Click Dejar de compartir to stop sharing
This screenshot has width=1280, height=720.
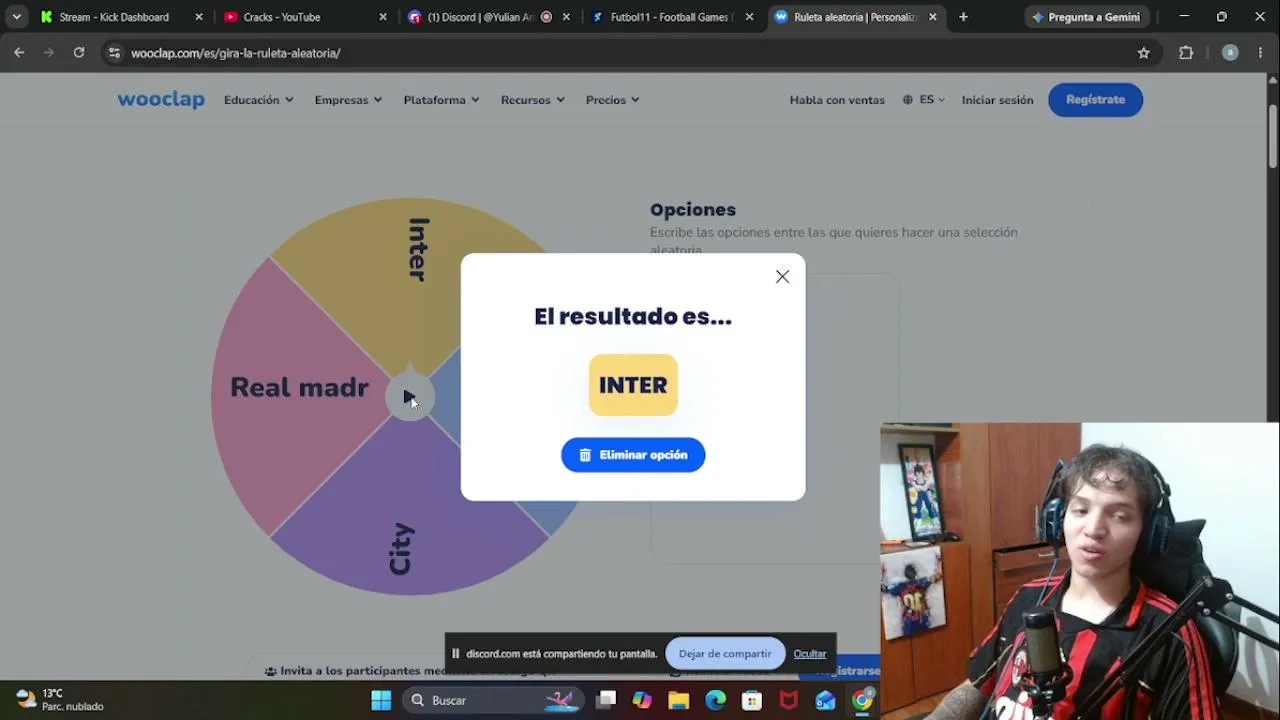point(725,654)
